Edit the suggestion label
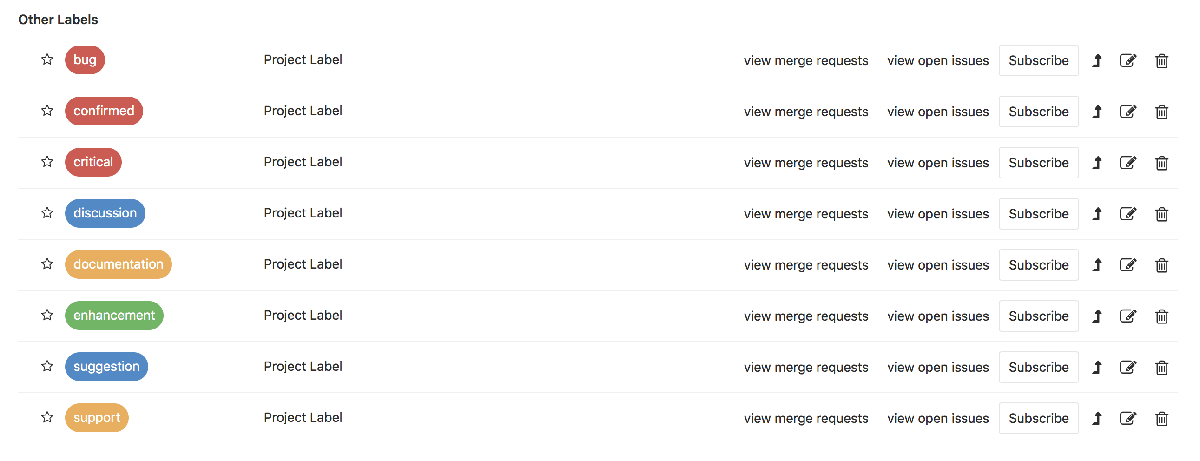 click(1128, 367)
